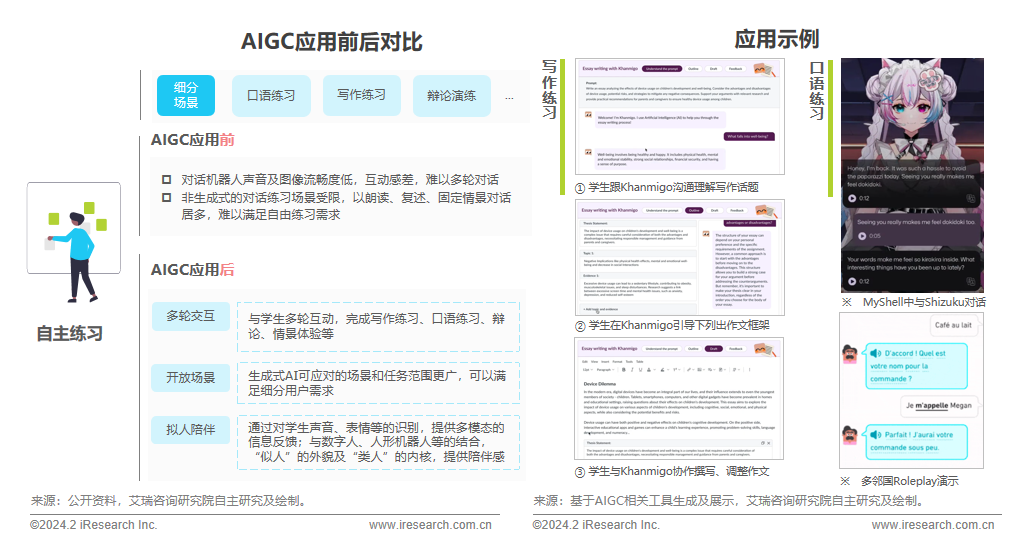Click translate icon on "kirakira inside" message
This screenshot has height=539, width=1020.
[971, 282]
